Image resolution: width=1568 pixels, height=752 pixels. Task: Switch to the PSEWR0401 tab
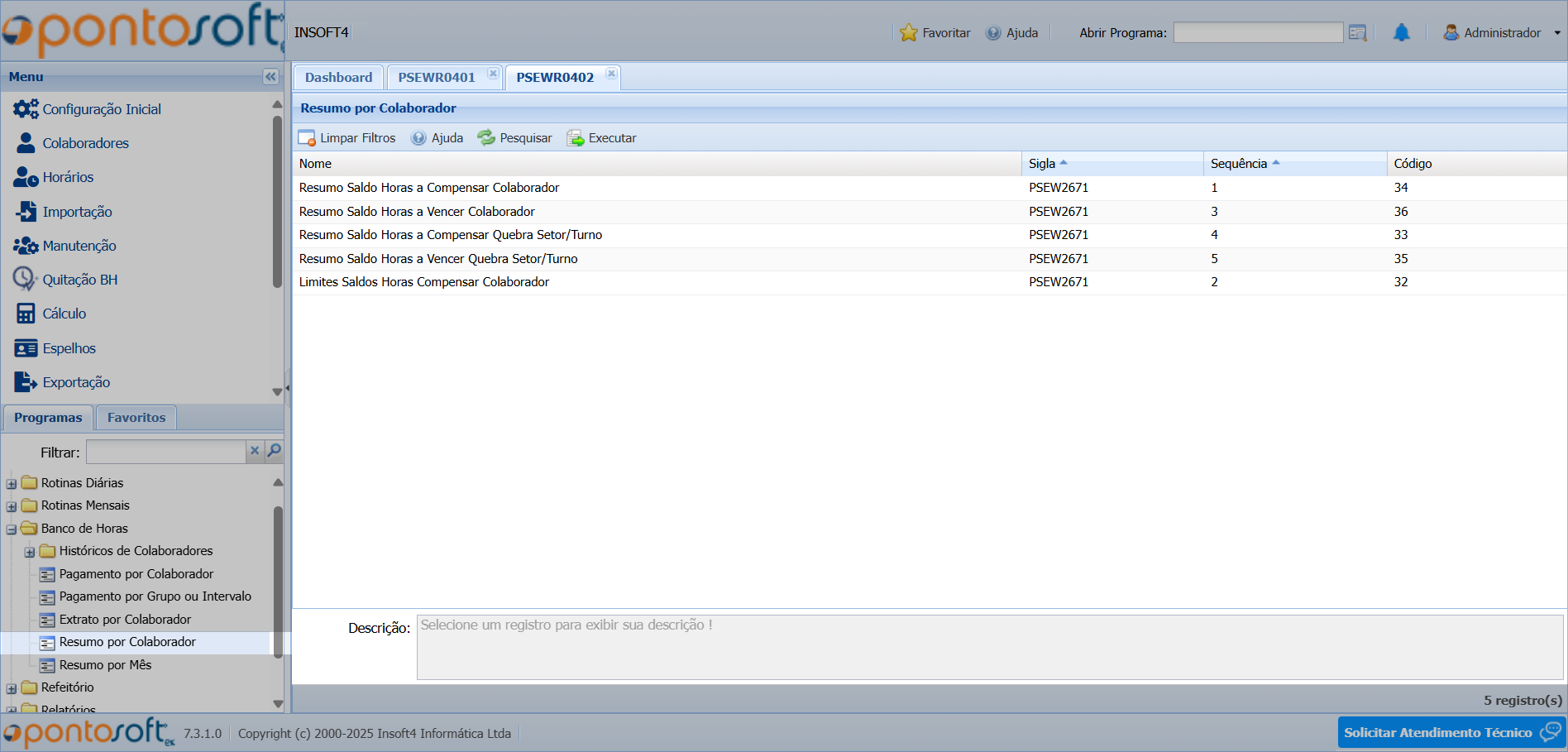(437, 78)
